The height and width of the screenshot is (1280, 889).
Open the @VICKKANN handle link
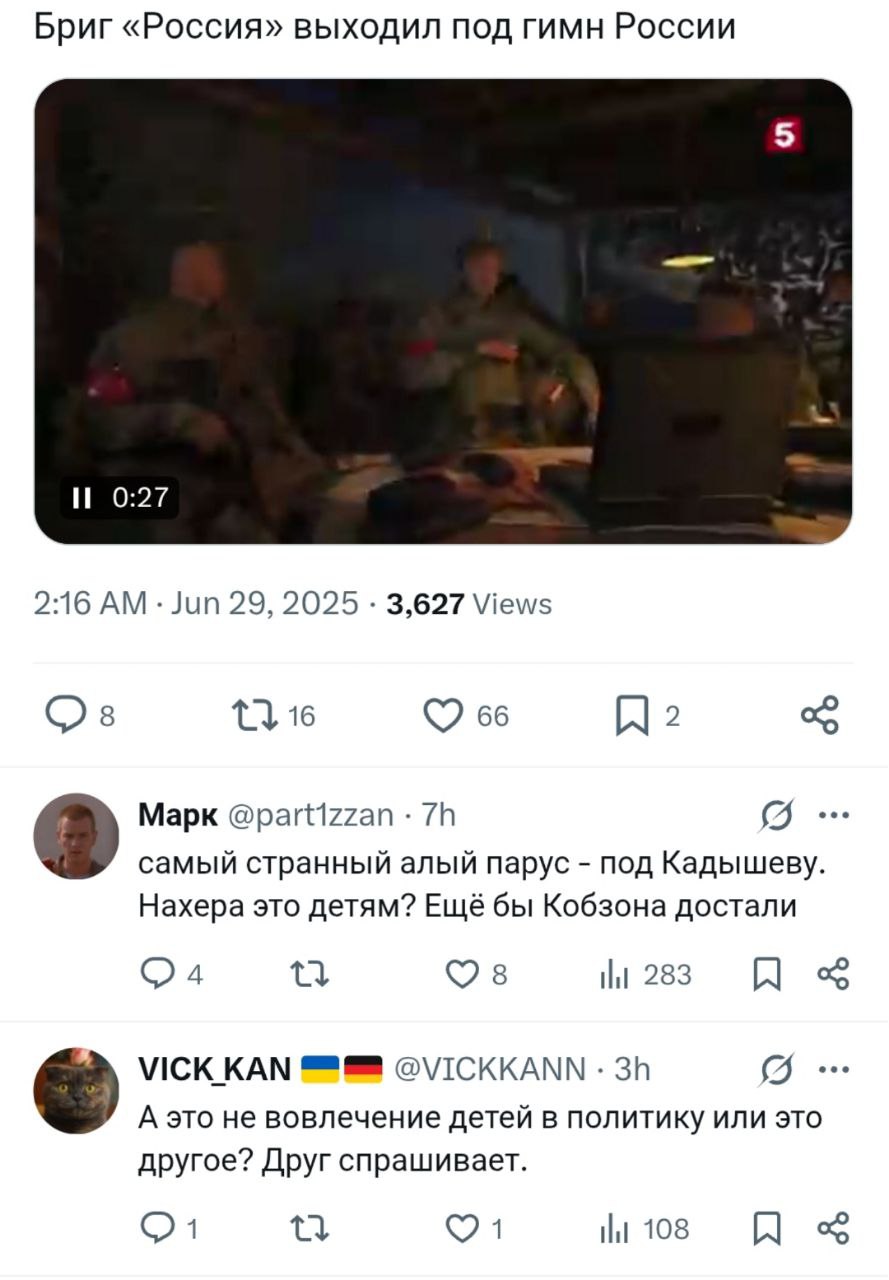point(491,1070)
